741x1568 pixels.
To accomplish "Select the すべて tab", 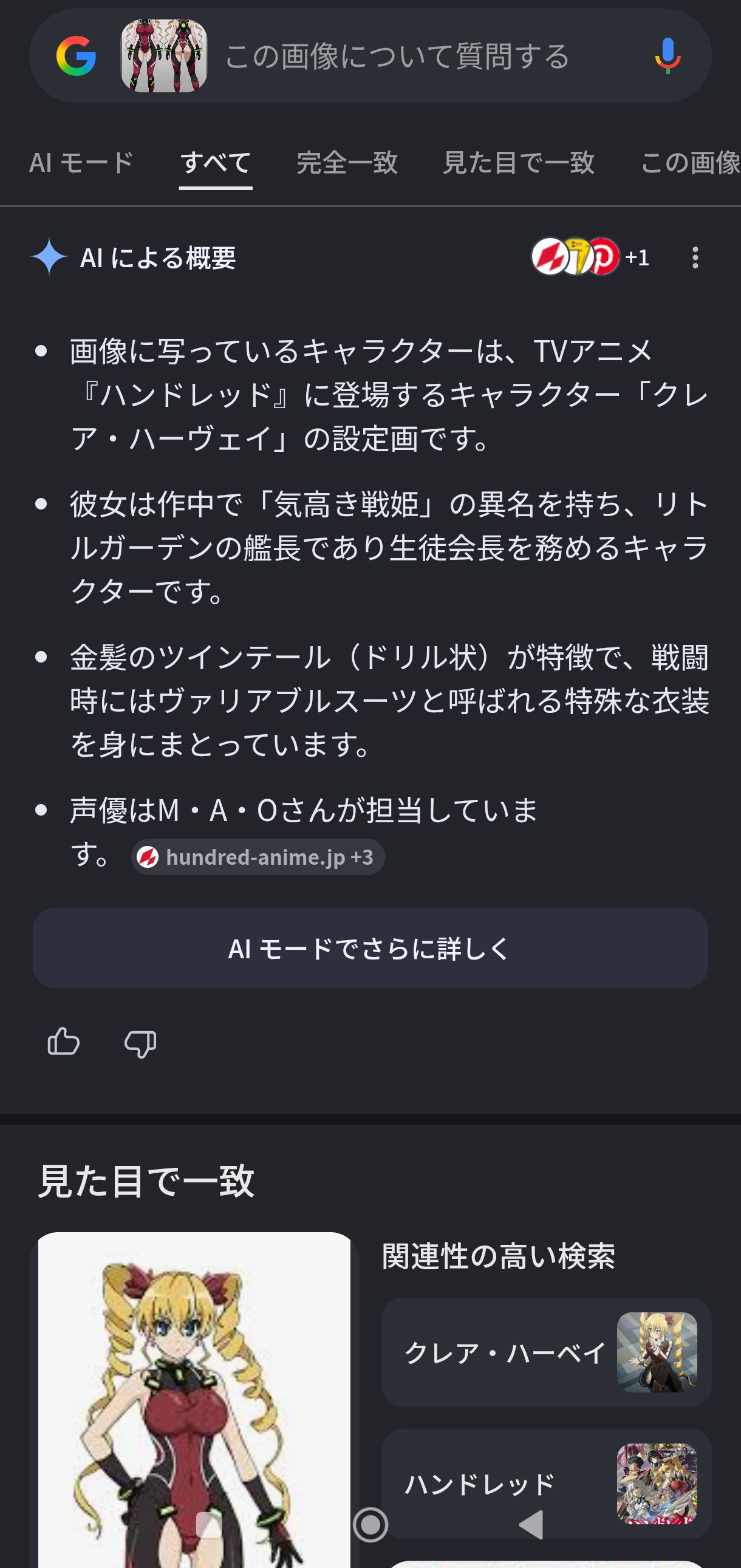I will pos(216,163).
